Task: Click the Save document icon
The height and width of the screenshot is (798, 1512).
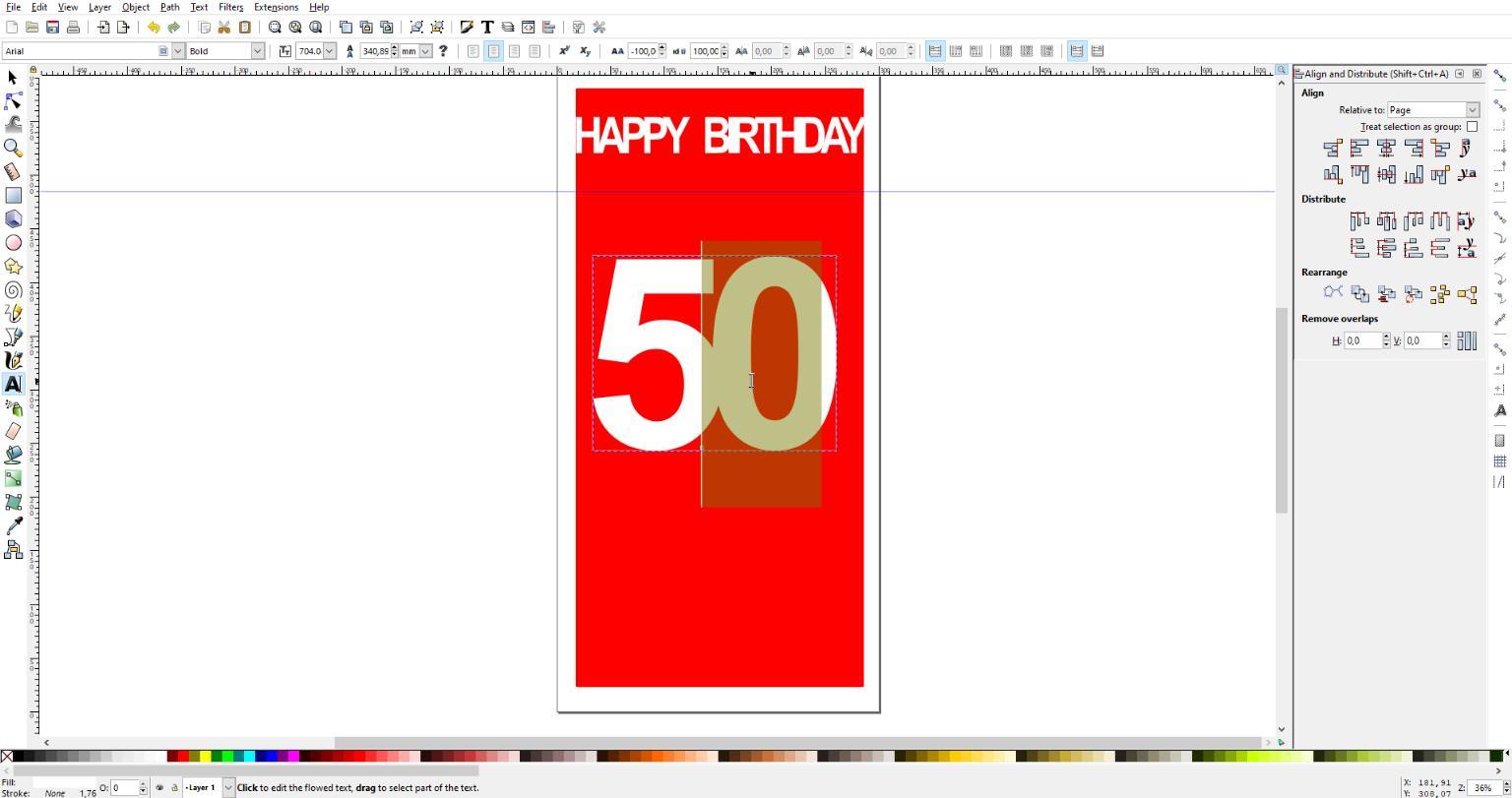Action: [52, 28]
